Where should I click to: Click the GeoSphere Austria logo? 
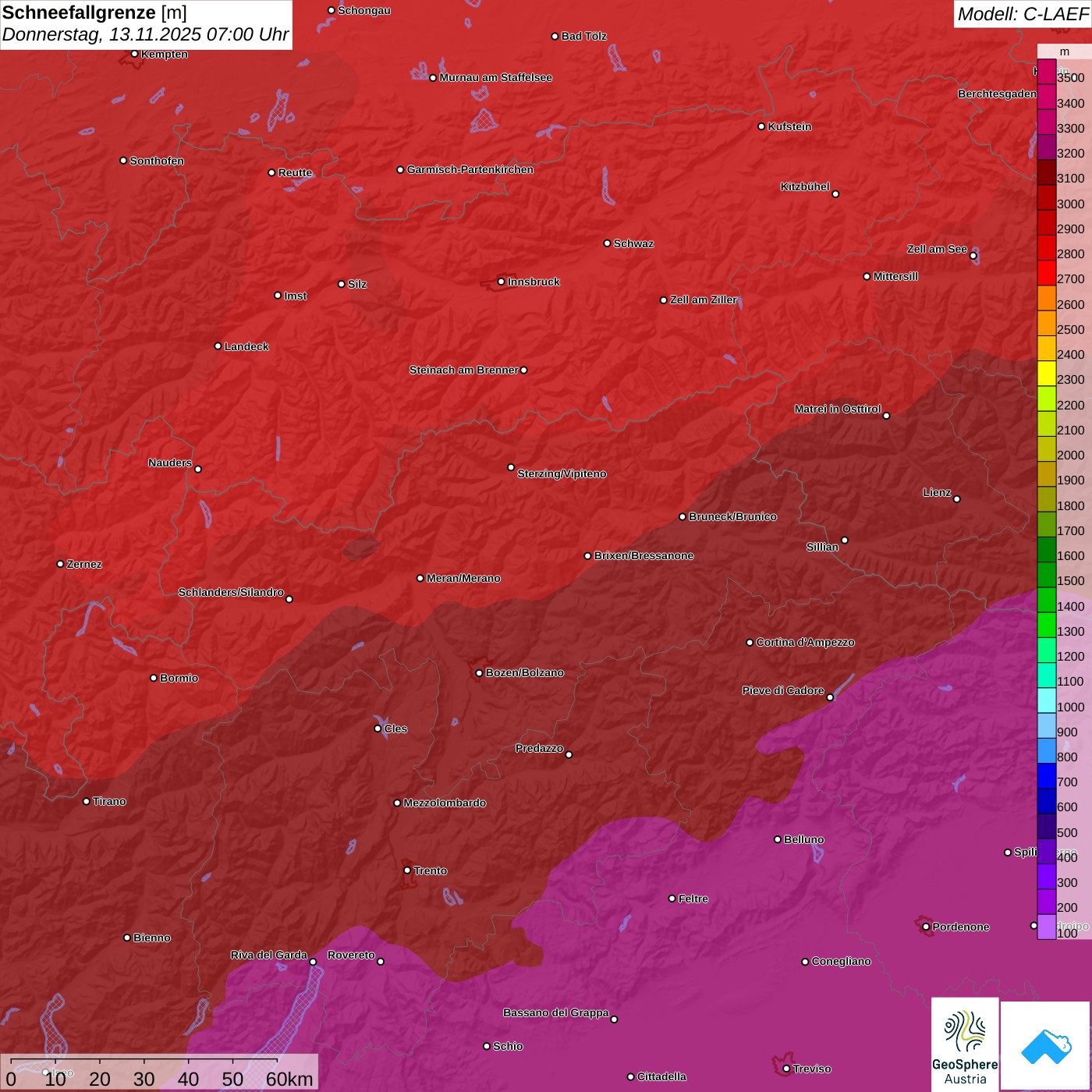(x=965, y=1044)
